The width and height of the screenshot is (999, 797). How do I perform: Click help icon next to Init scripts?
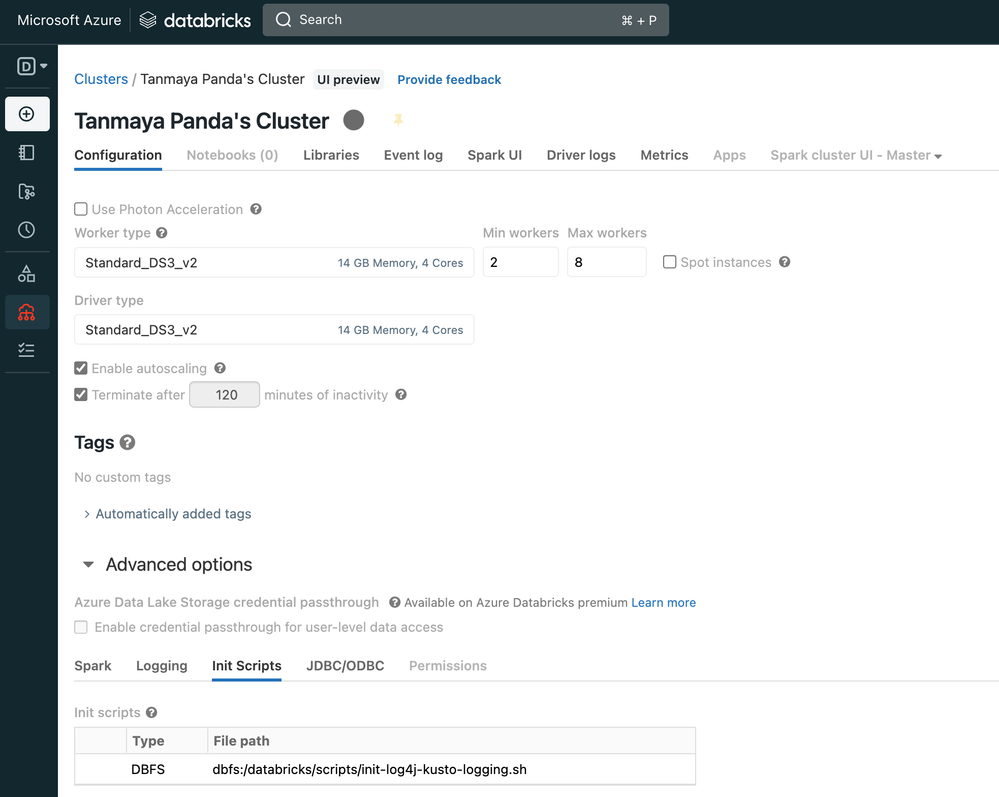[152, 712]
